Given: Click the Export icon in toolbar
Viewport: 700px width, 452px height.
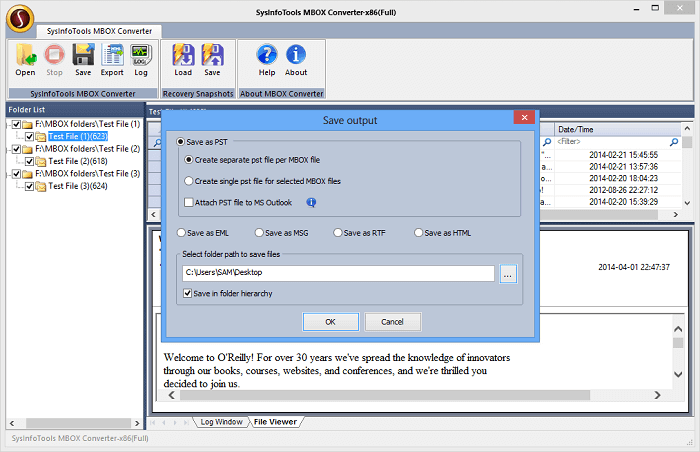Looking at the screenshot, I should [112, 60].
